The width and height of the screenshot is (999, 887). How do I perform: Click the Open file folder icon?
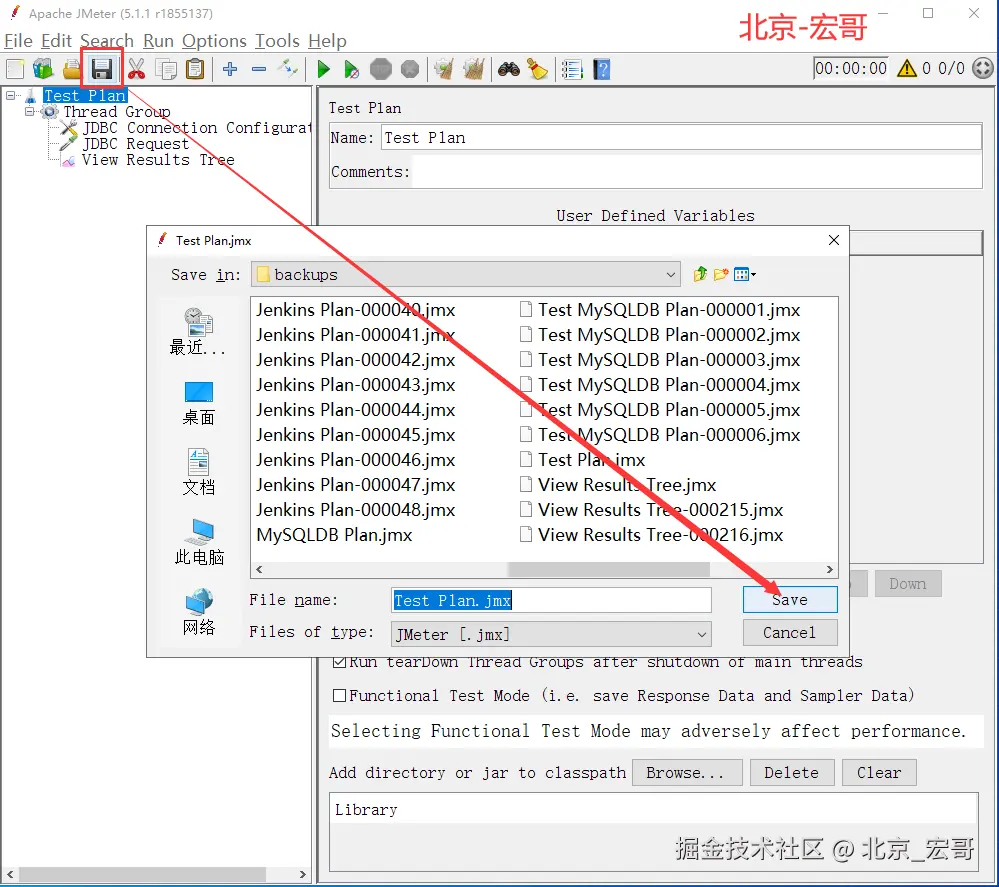coord(72,69)
